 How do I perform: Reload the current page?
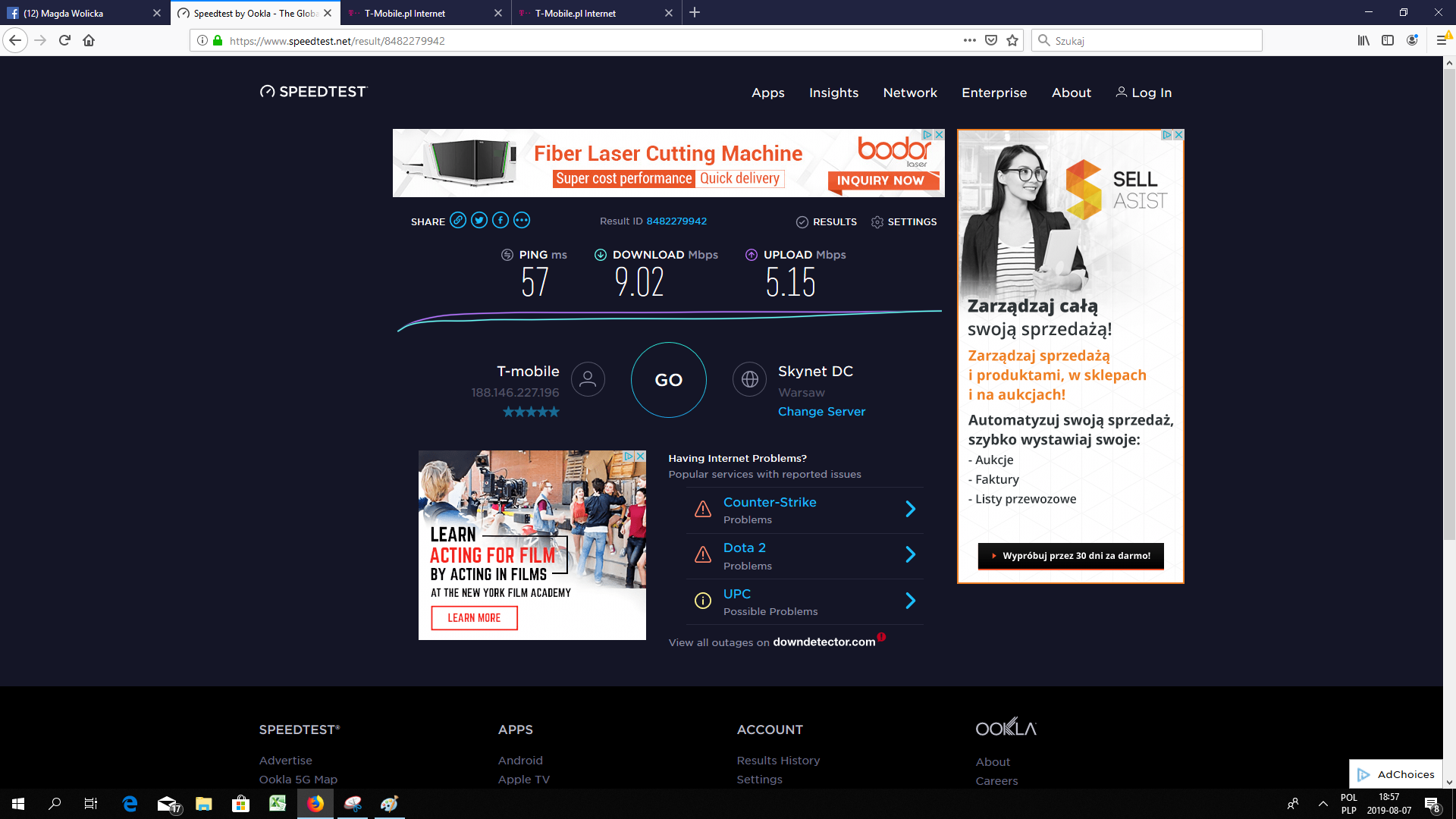point(64,40)
